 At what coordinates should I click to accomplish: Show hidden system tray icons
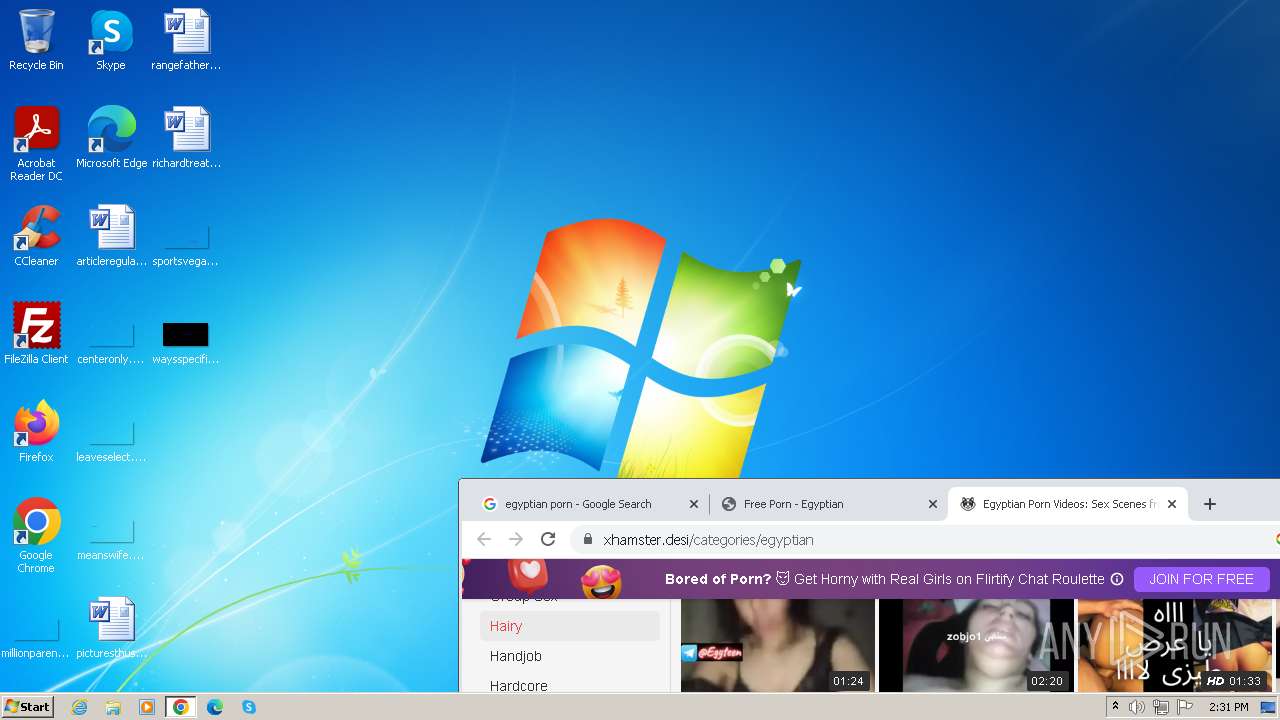(1115, 707)
